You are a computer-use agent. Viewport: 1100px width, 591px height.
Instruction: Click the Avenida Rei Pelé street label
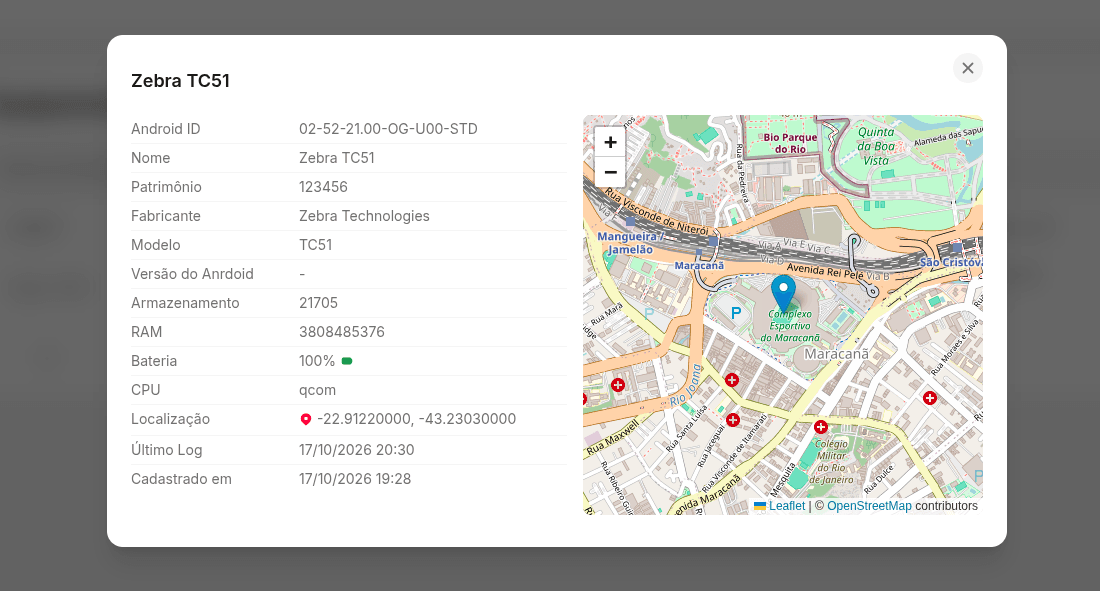825,272
